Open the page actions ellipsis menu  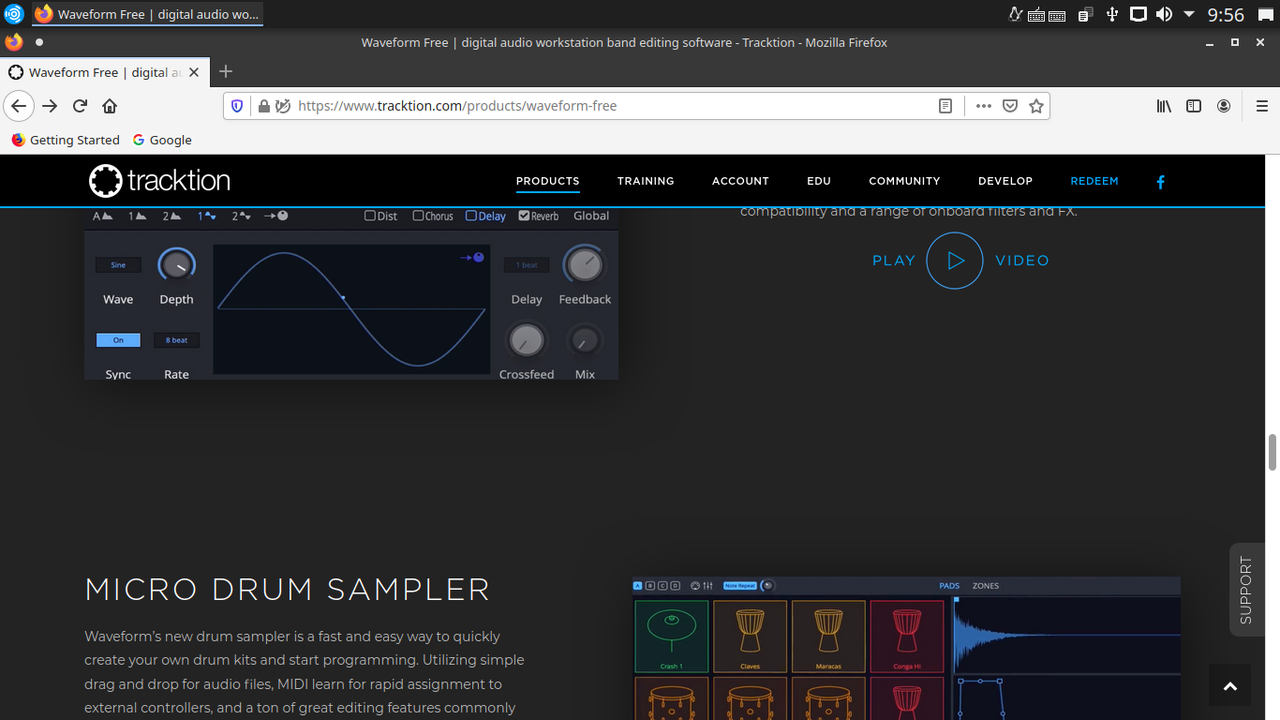983,105
